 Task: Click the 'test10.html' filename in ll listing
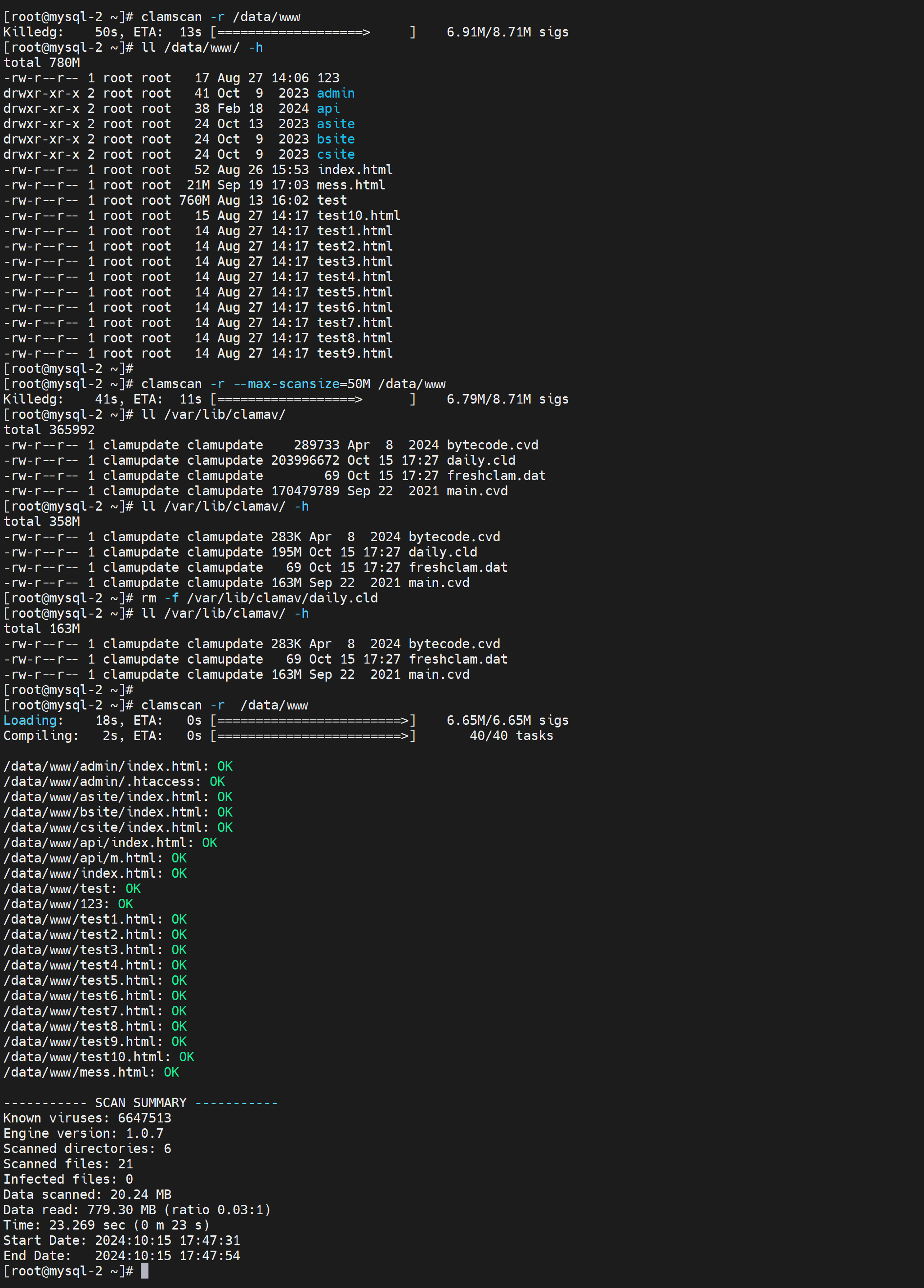pyautogui.click(x=359, y=216)
